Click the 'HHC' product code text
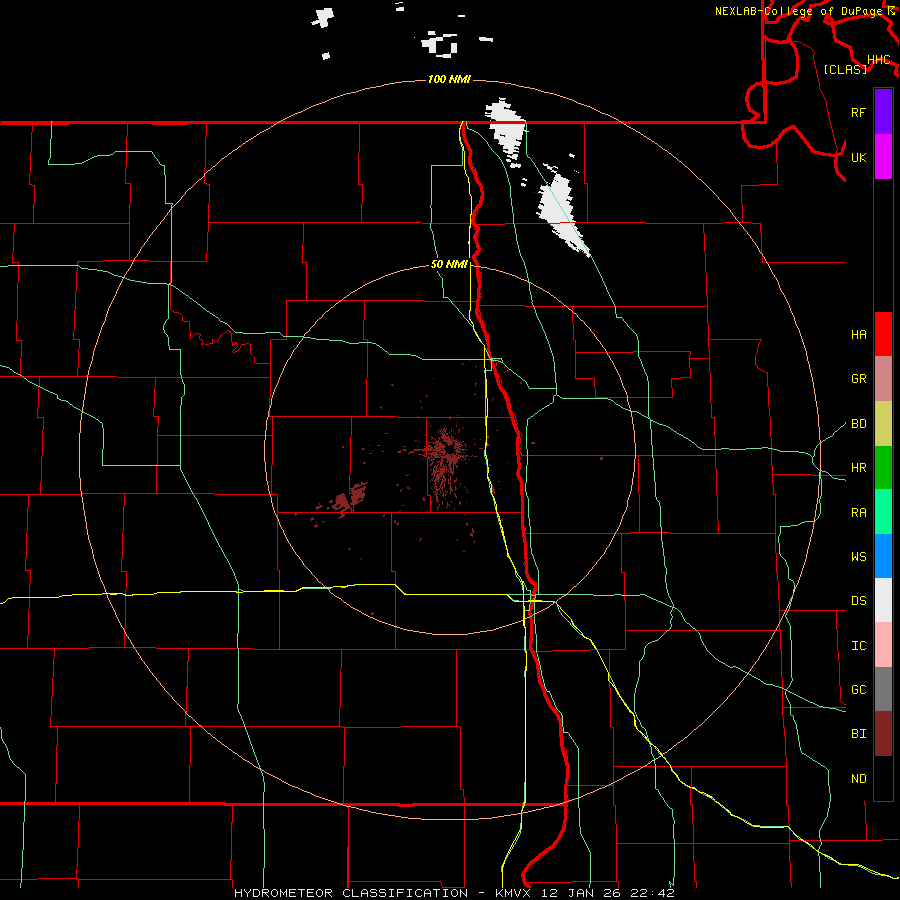 coord(878,60)
